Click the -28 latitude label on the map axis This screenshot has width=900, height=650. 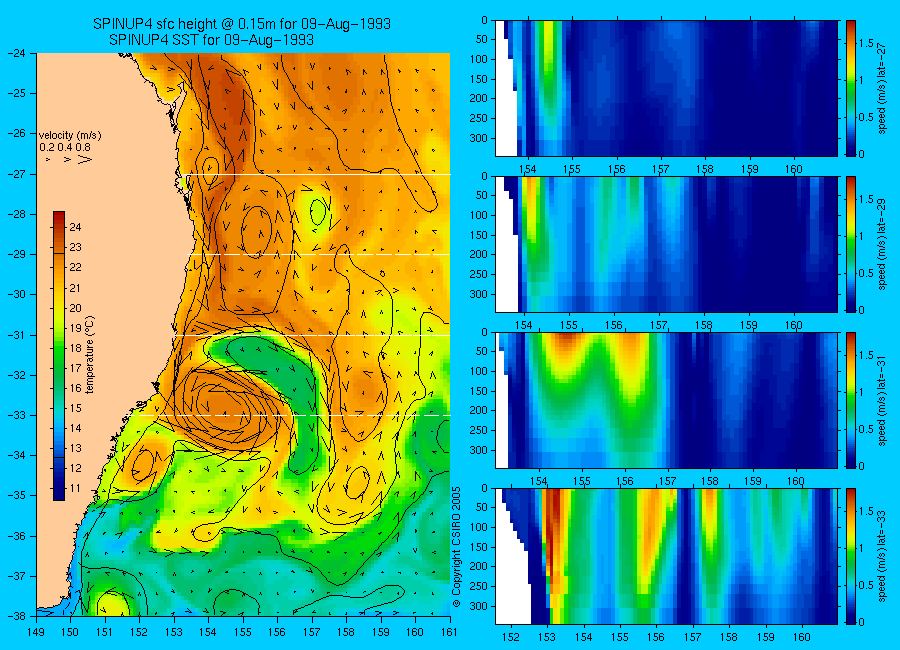(x=17, y=214)
